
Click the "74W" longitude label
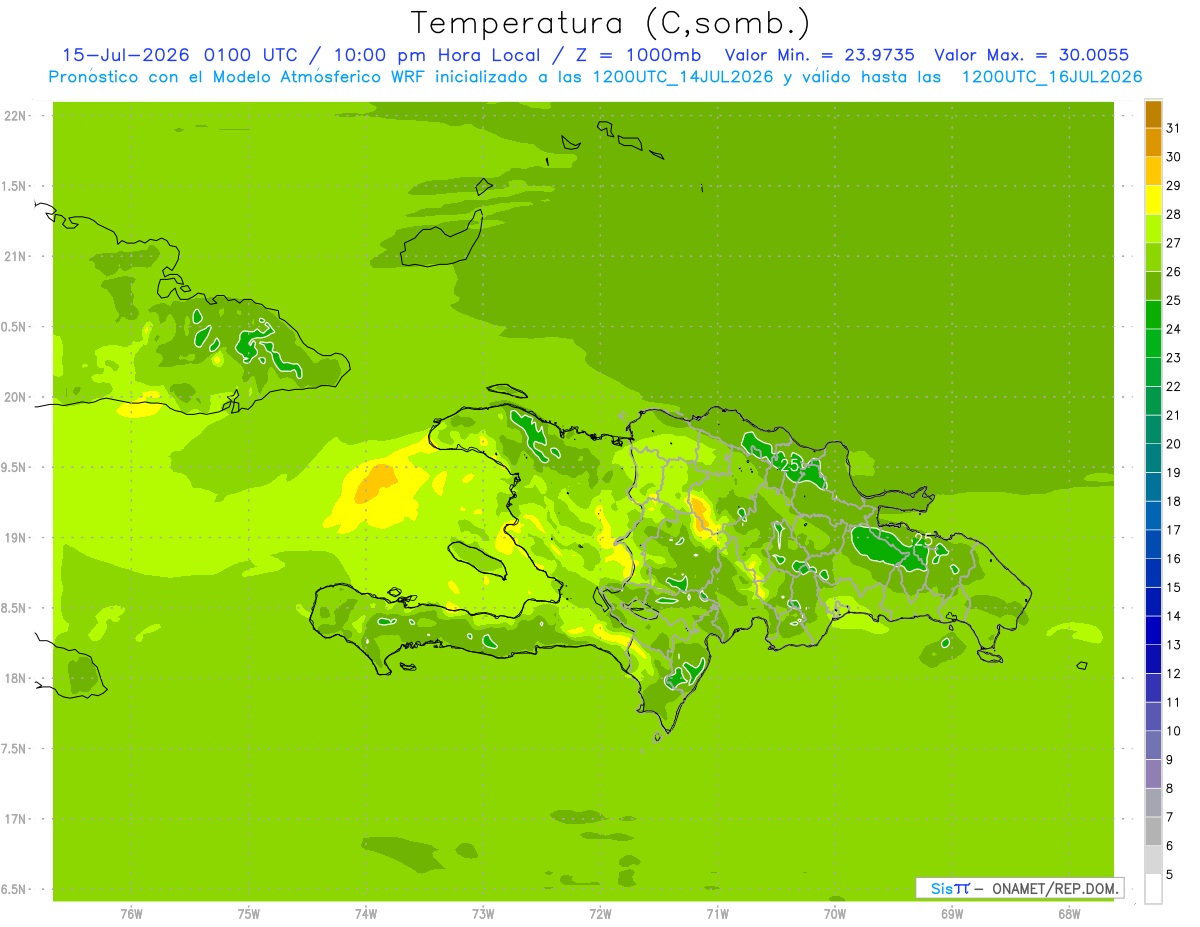366,913
